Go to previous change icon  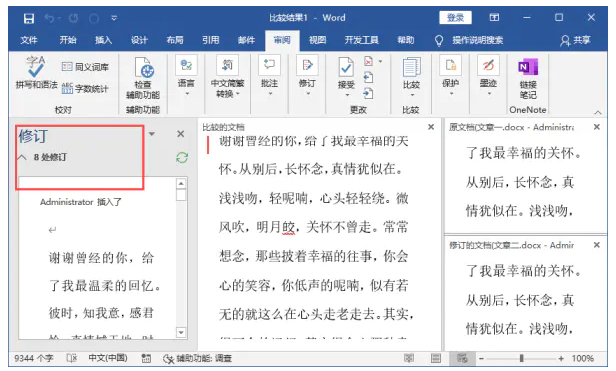(368, 78)
